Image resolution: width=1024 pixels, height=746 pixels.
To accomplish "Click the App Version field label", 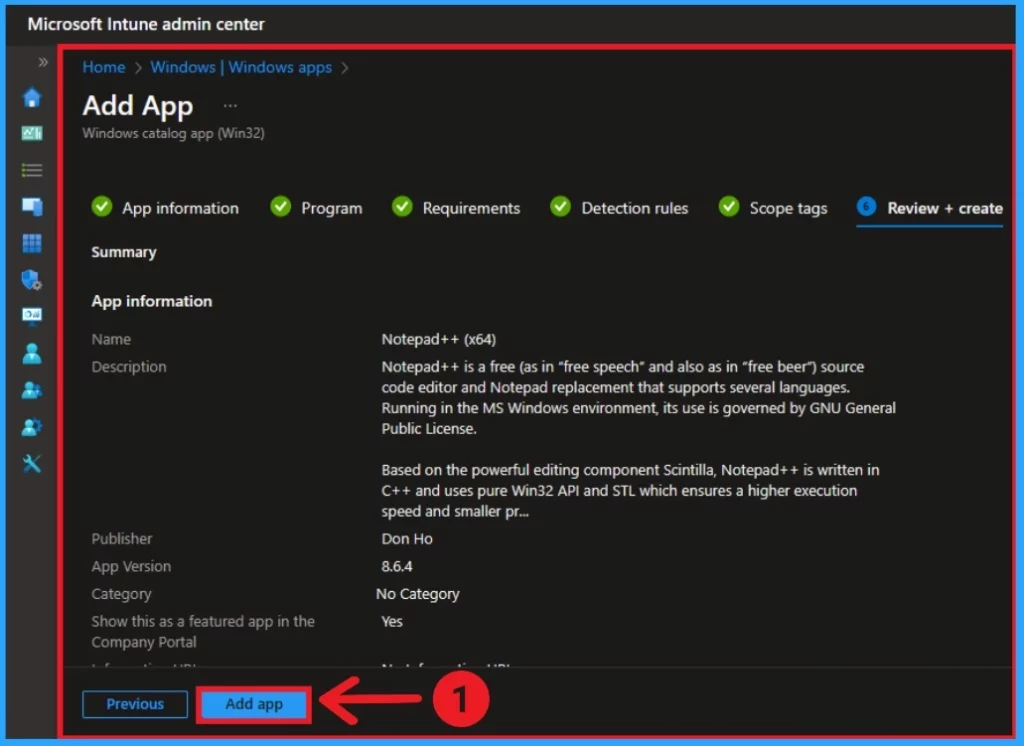I will 131,566.
